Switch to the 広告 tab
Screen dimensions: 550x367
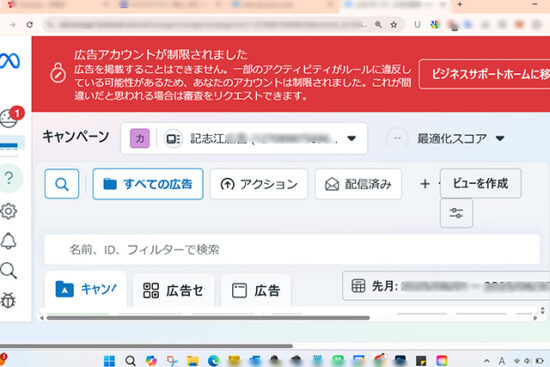pyautogui.click(x=256, y=291)
